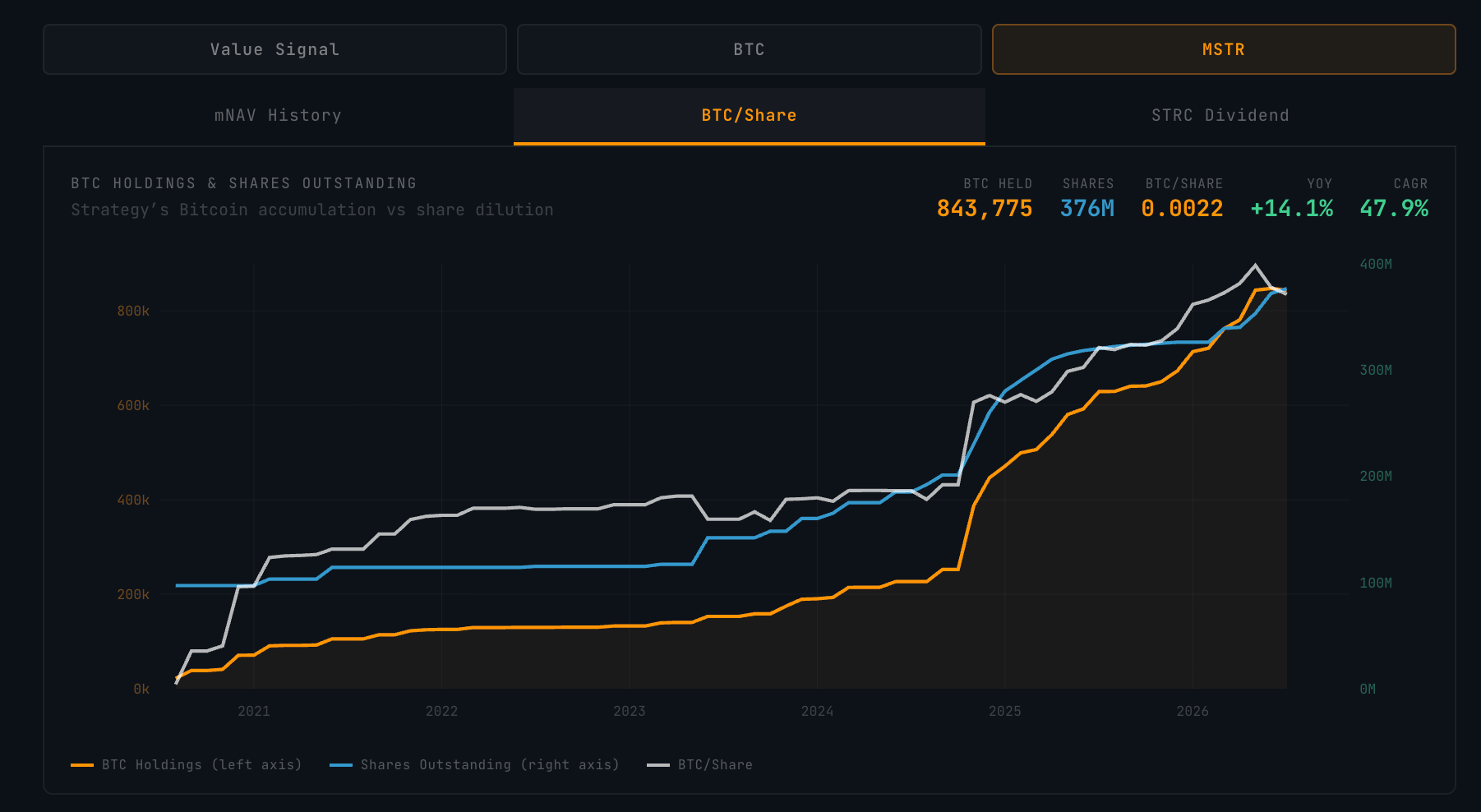Click the 0k left axis label

click(x=141, y=689)
